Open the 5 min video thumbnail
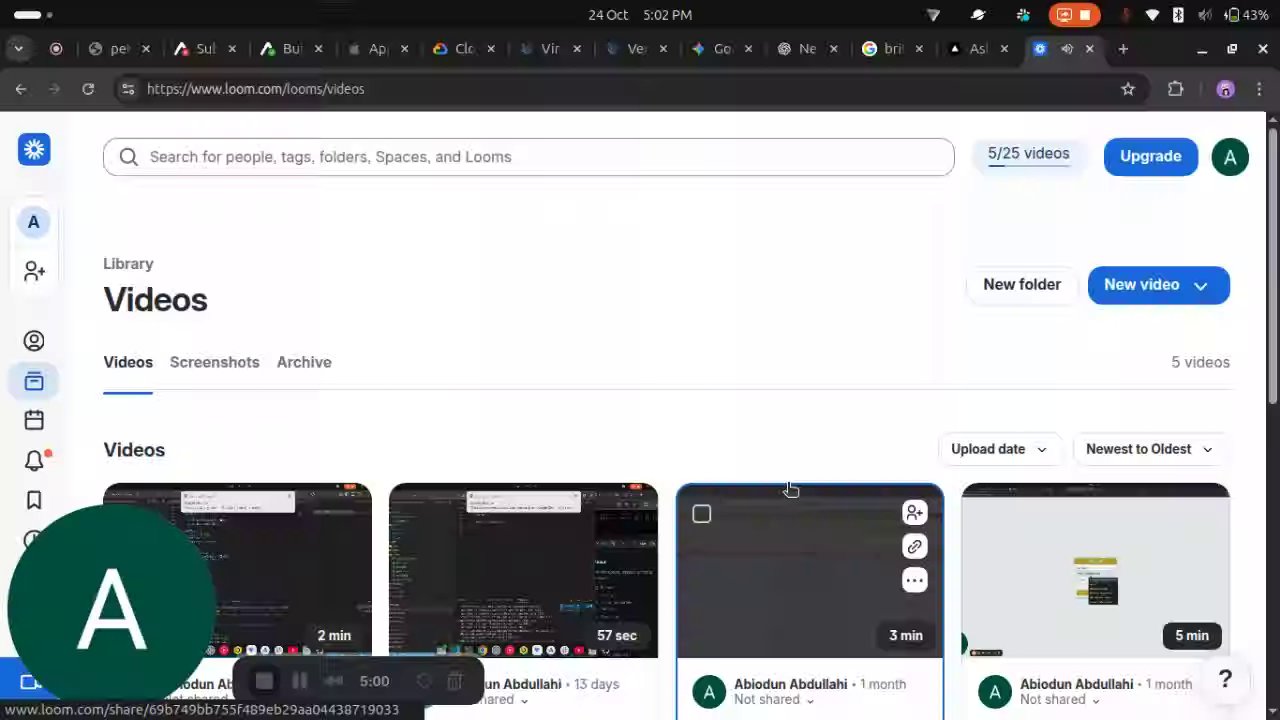1280x720 pixels. pyautogui.click(x=1095, y=570)
